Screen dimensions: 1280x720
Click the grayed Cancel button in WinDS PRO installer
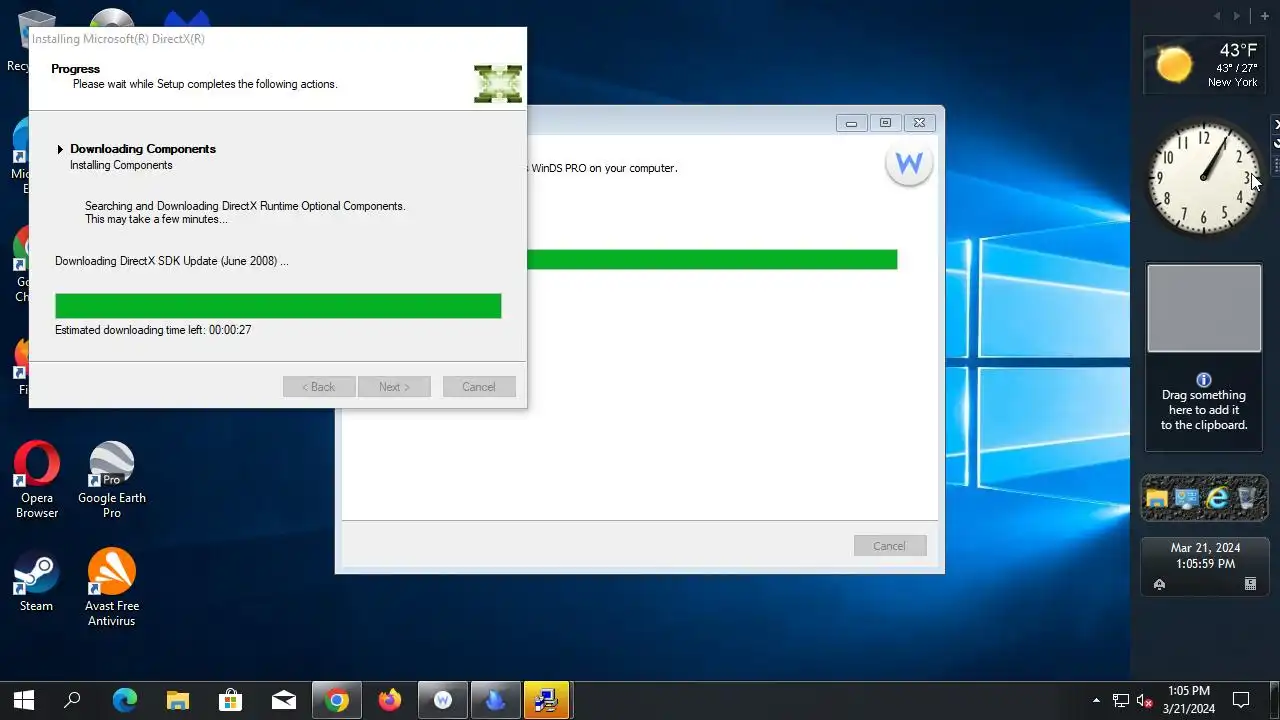[x=890, y=546]
